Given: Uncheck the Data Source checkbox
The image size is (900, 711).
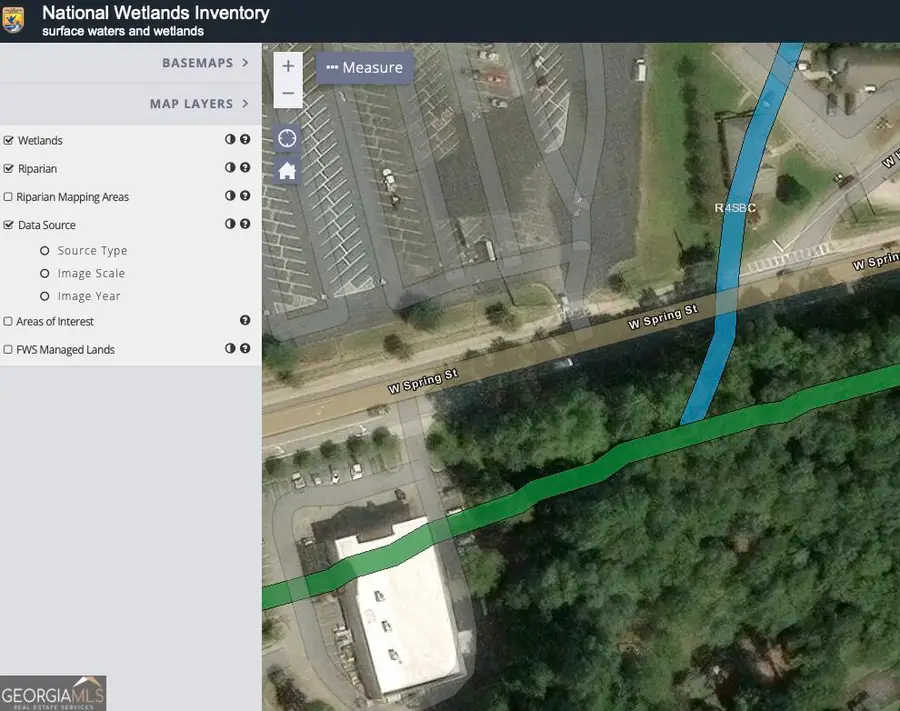Looking at the screenshot, I should [x=8, y=225].
